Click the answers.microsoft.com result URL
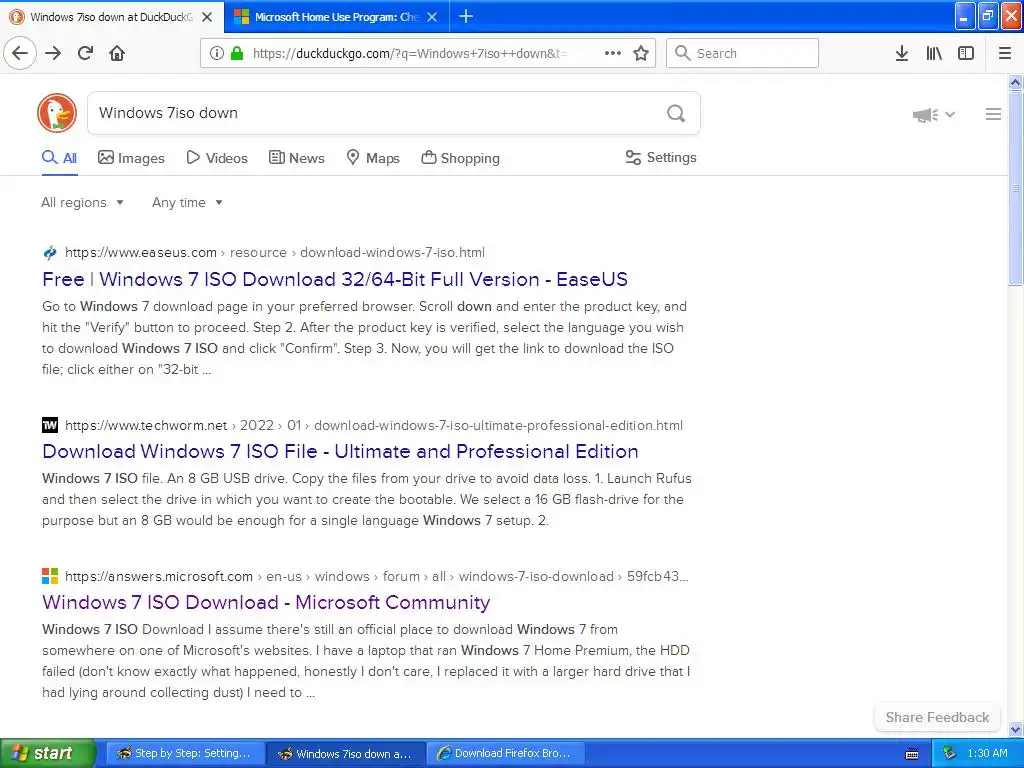 click(377, 576)
